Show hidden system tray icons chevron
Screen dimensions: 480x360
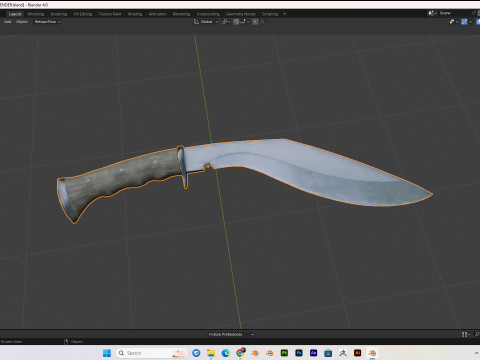pyautogui.click(x=476, y=353)
